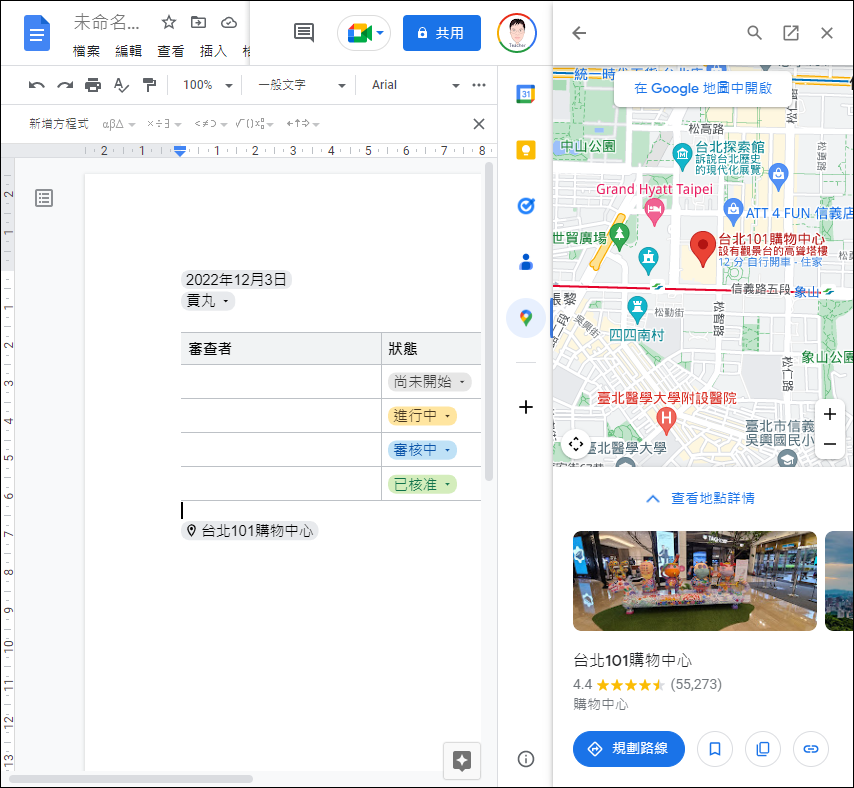This screenshot has height=788, width=854.
Task: Open the 插入 menu
Action: [x=213, y=51]
